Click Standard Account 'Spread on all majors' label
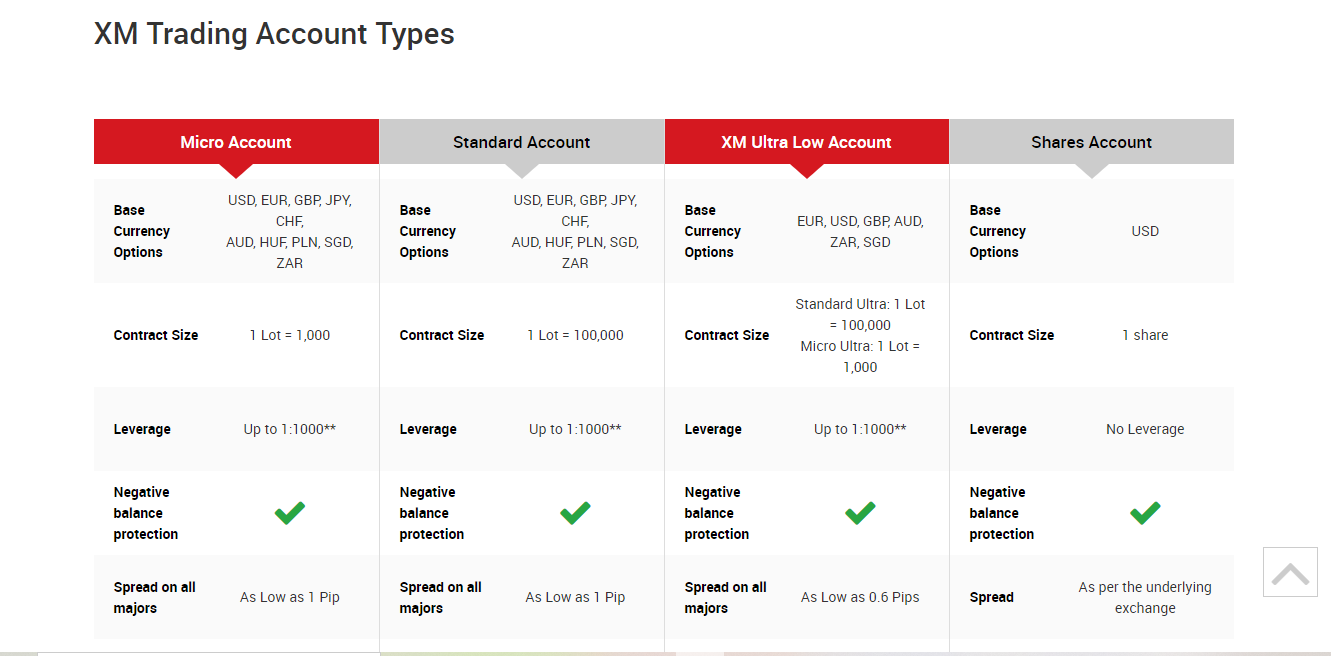Screen dimensions: 1331x656 [441, 597]
